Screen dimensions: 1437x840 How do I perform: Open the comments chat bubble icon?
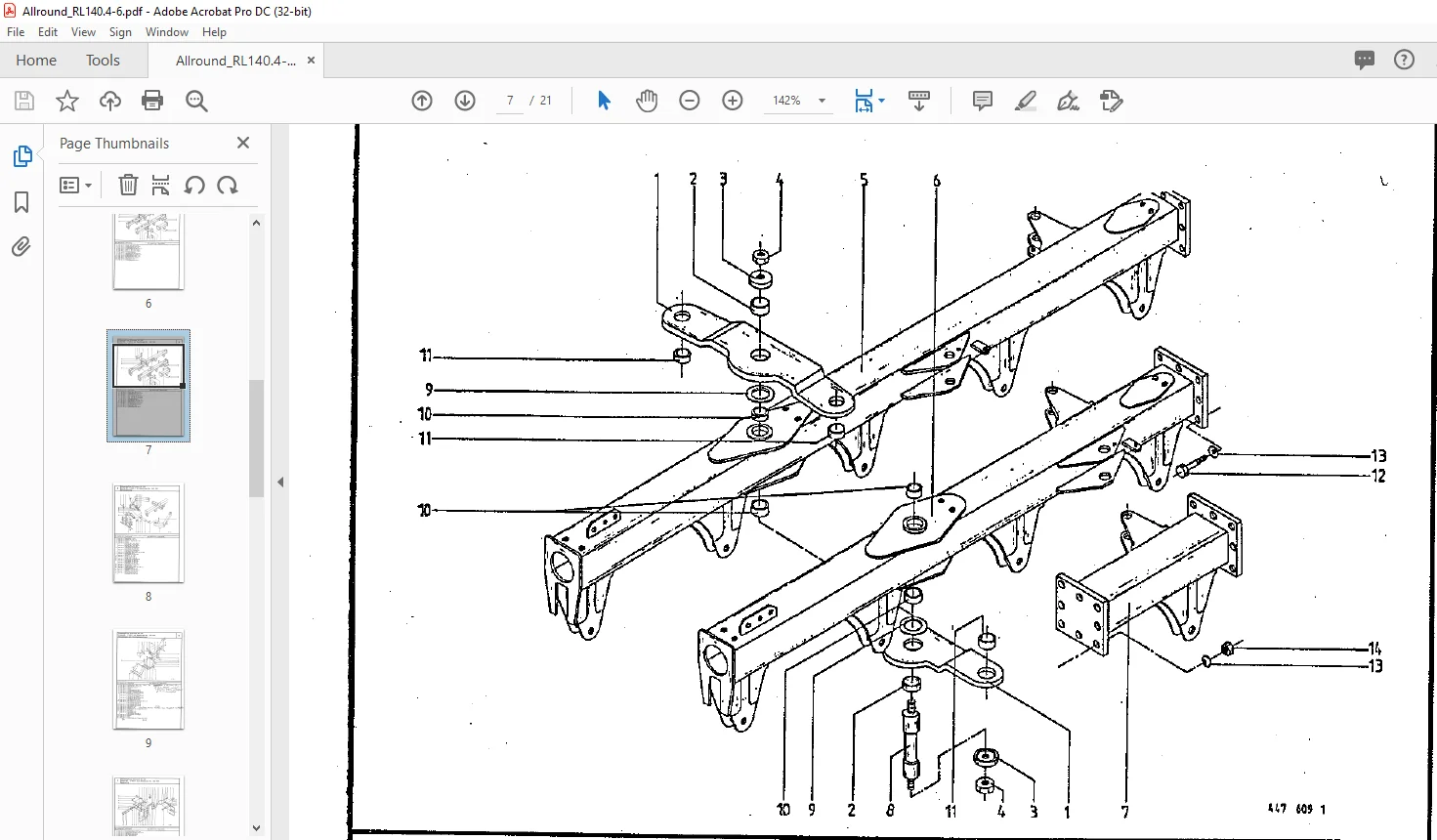tap(1365, 60)
